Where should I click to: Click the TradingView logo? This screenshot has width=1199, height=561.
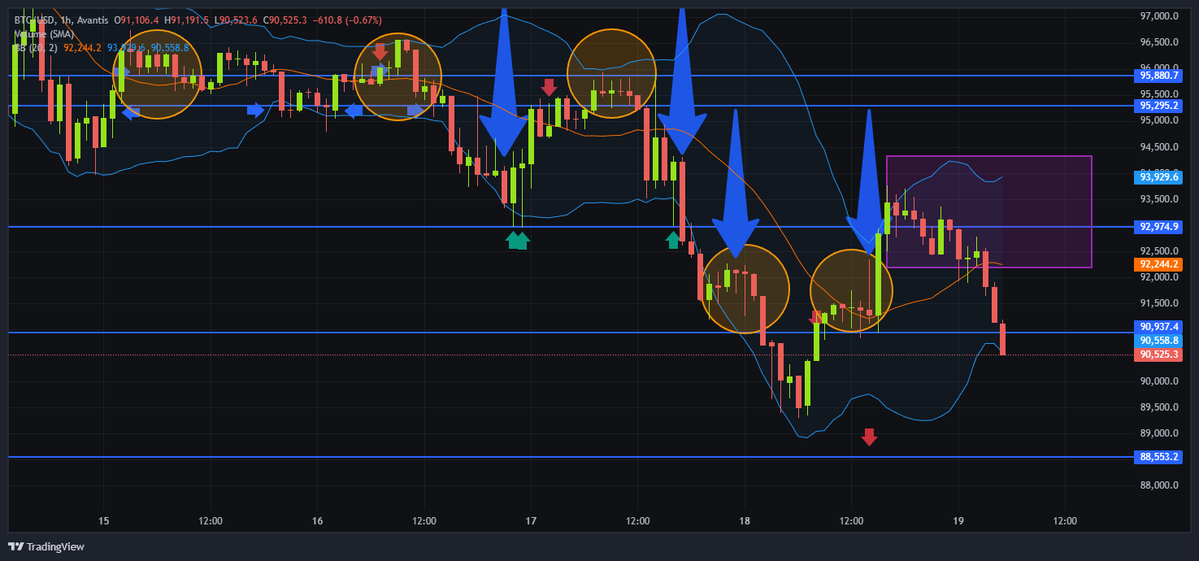(x=46, y=546)
